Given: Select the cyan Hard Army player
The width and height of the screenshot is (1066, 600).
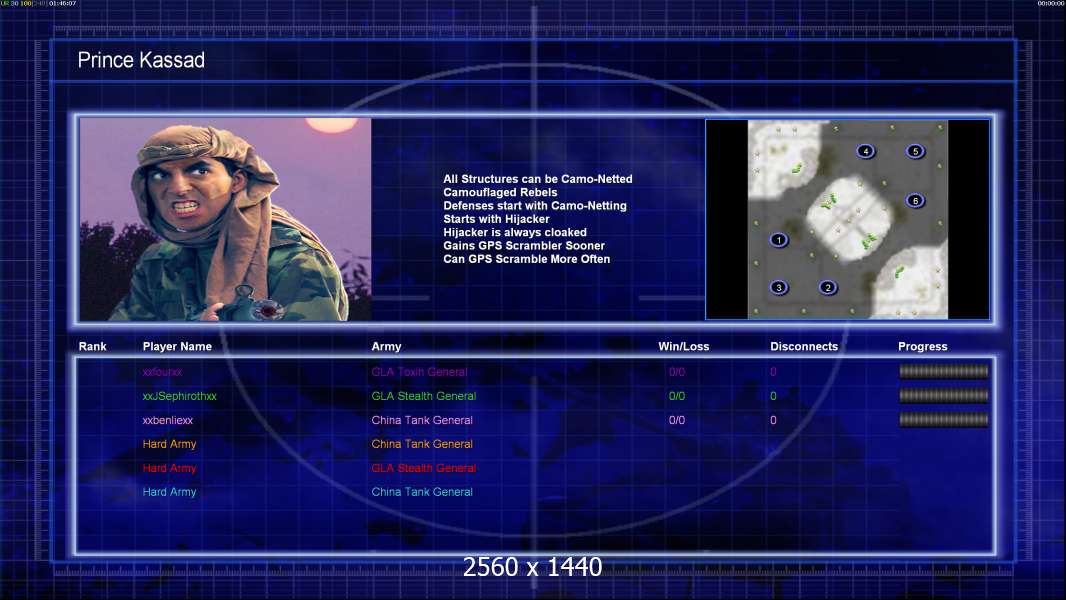Looking at the screenshot, I should pos(169,492).
